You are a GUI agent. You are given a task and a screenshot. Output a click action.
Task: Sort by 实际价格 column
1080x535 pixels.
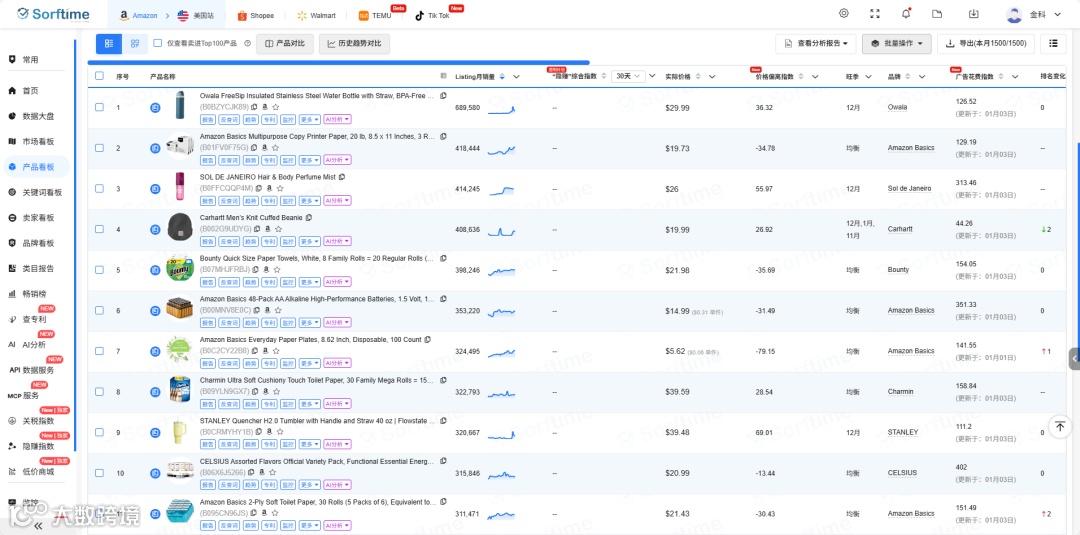point(700,76)
